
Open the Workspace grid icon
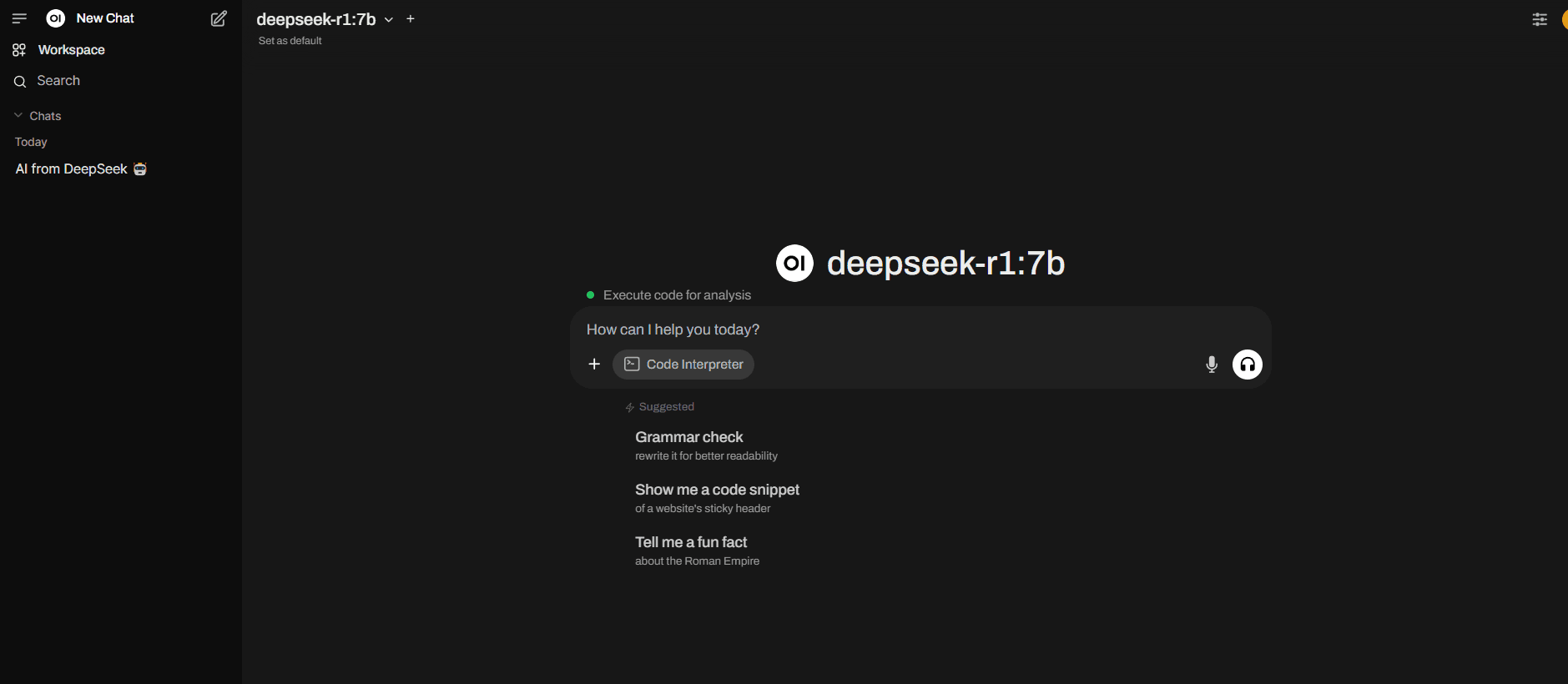pos(19,50)
